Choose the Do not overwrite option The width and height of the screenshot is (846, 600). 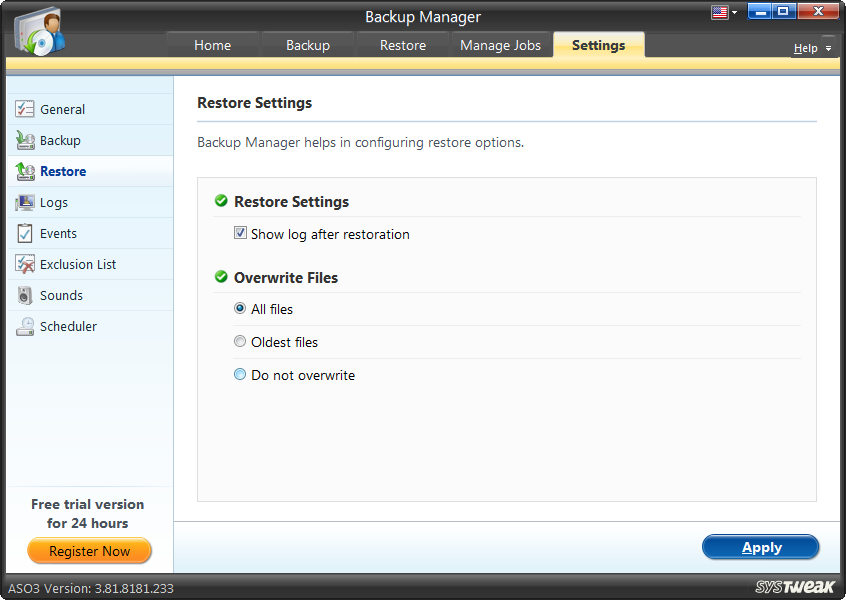240,374
